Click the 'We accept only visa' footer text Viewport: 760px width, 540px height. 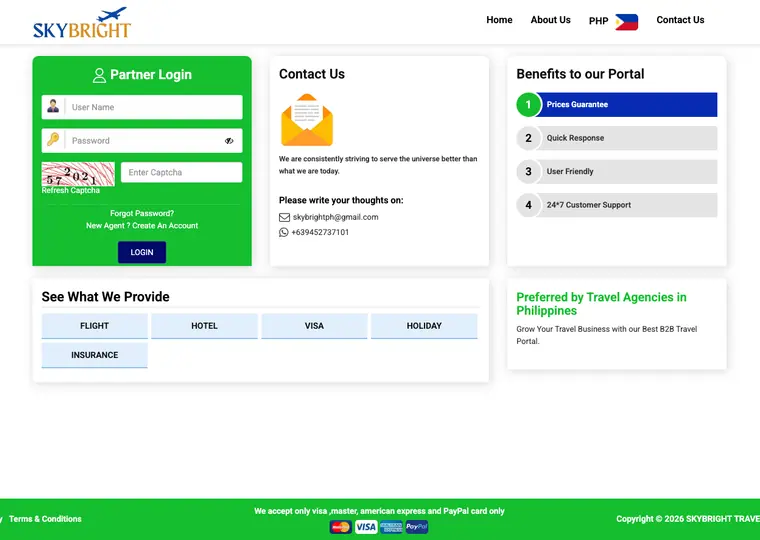tap(379, 511)
